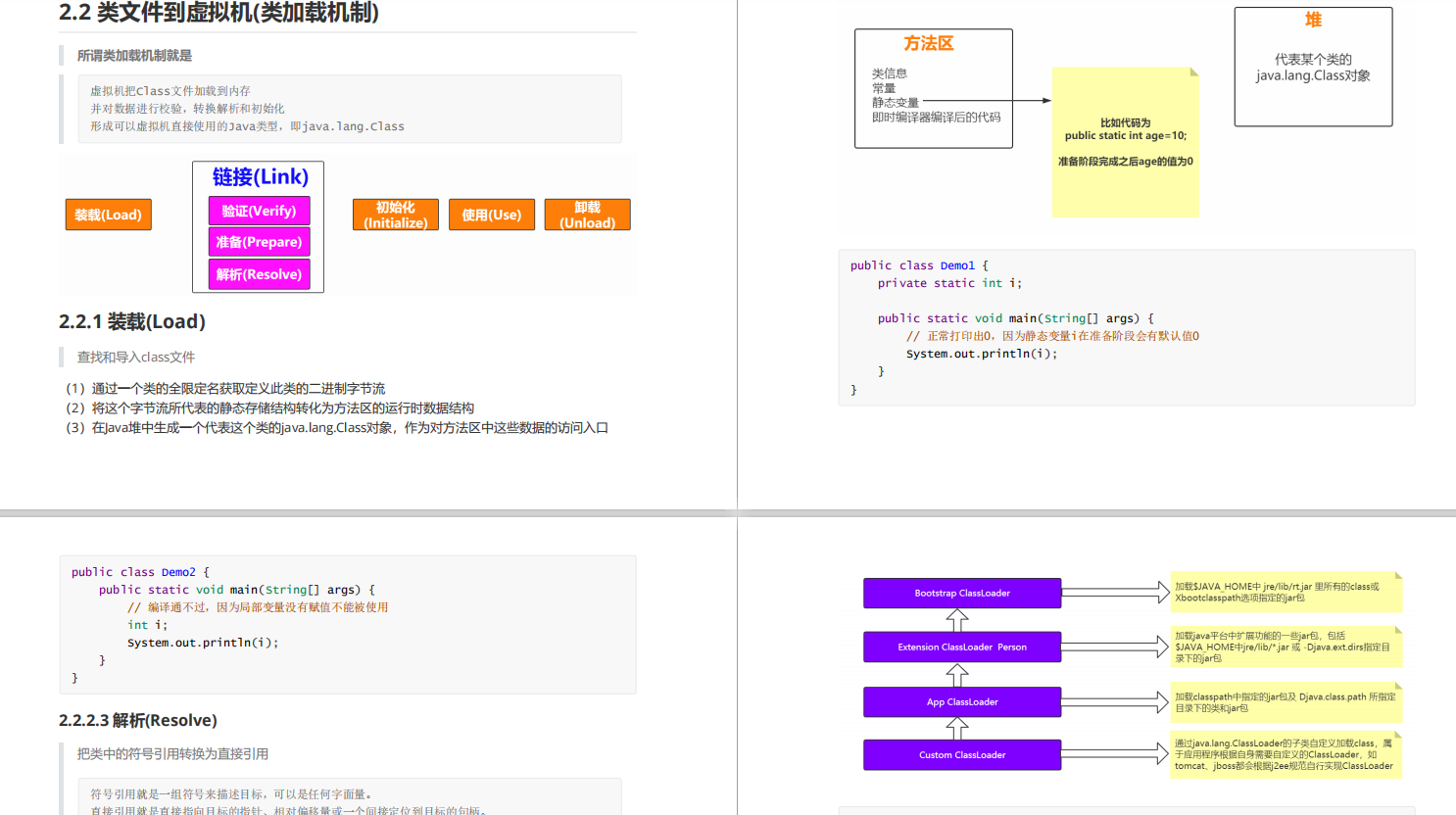Click the up arrow below Bootstrap ClassLoader
1456x815 pixels.
(x=957, y=620)
